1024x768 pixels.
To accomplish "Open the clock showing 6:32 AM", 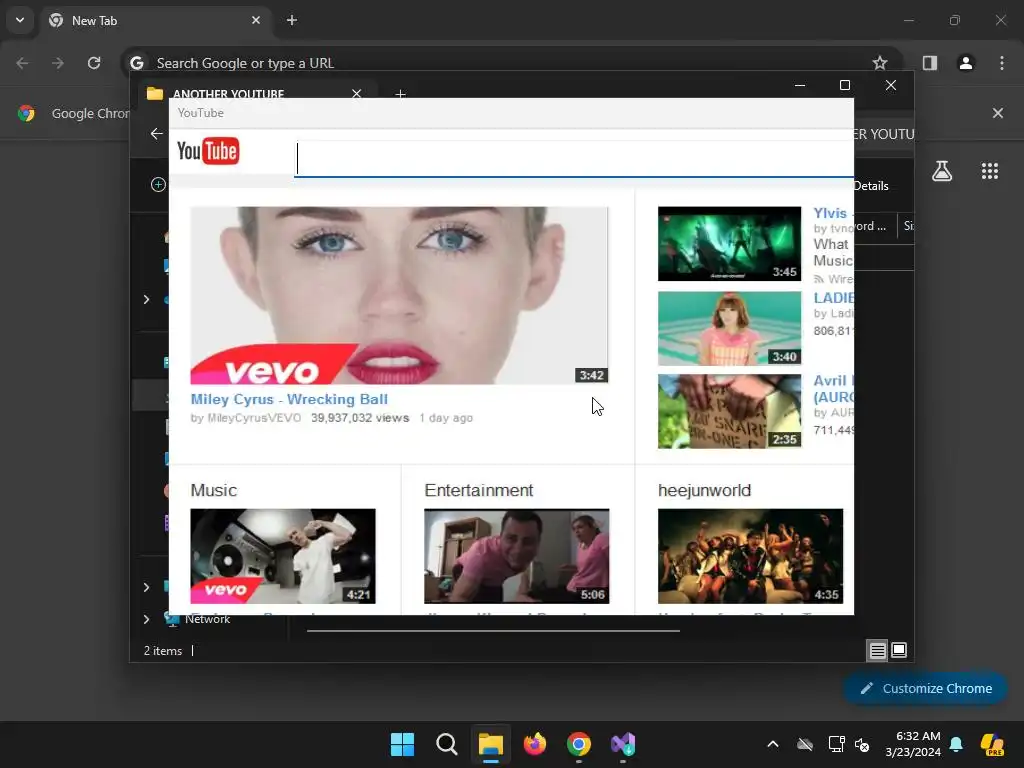I will (x=913, y=744).
